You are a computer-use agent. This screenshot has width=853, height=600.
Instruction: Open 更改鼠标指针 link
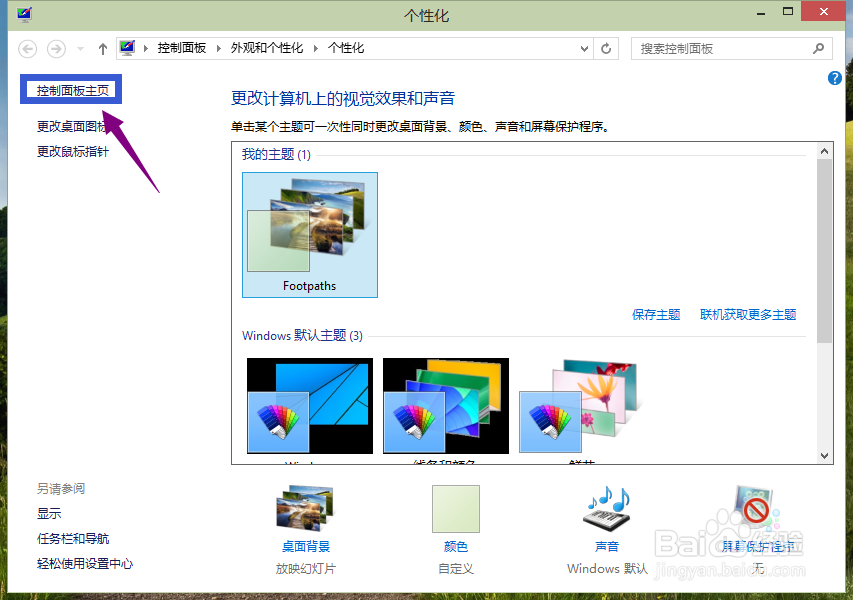click(72, 151)
